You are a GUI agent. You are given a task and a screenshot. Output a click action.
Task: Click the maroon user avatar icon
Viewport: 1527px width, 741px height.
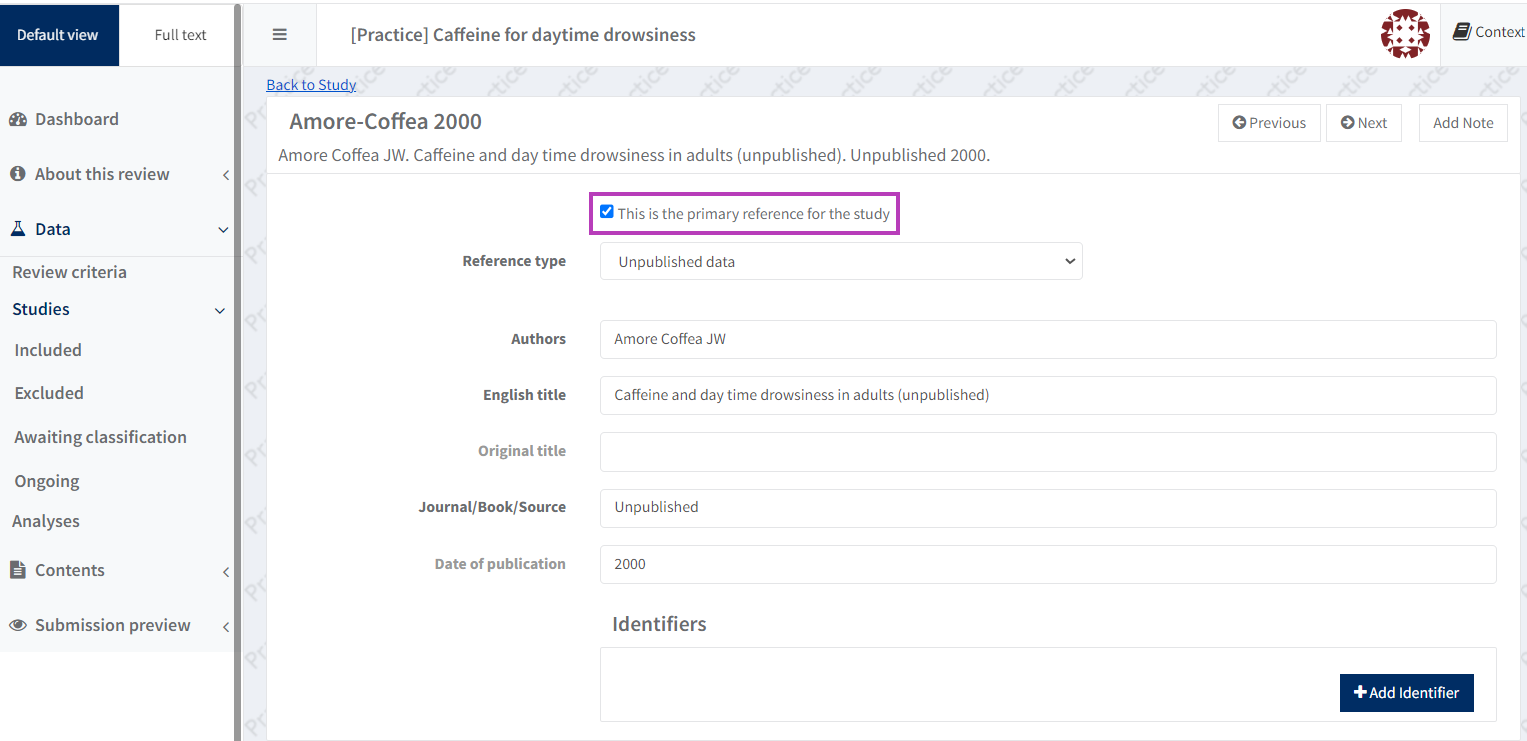click(1405, 34)
